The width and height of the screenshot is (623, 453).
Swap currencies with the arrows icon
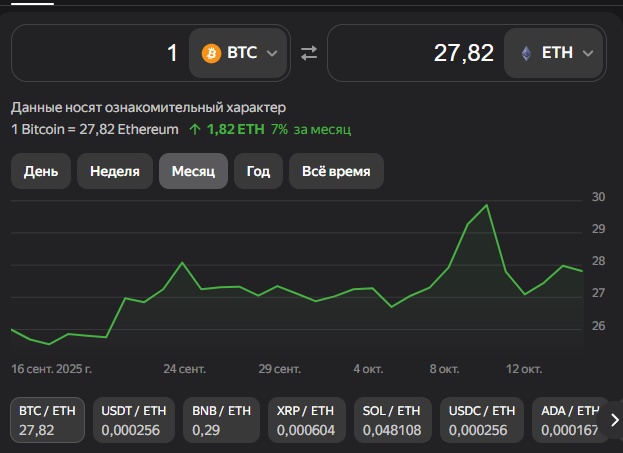point(309,53)
